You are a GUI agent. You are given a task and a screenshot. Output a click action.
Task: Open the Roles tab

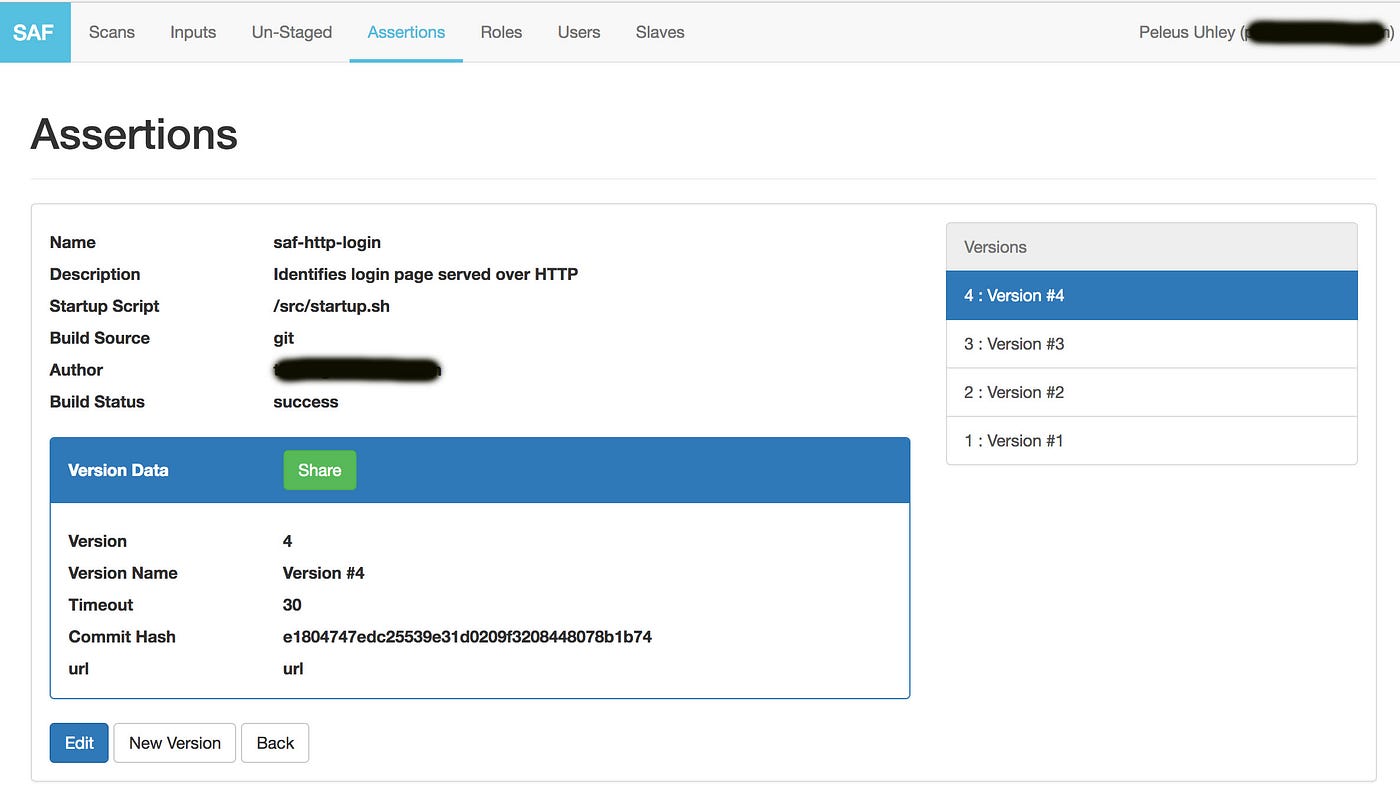pyautogui.click(x=500, y=31)
